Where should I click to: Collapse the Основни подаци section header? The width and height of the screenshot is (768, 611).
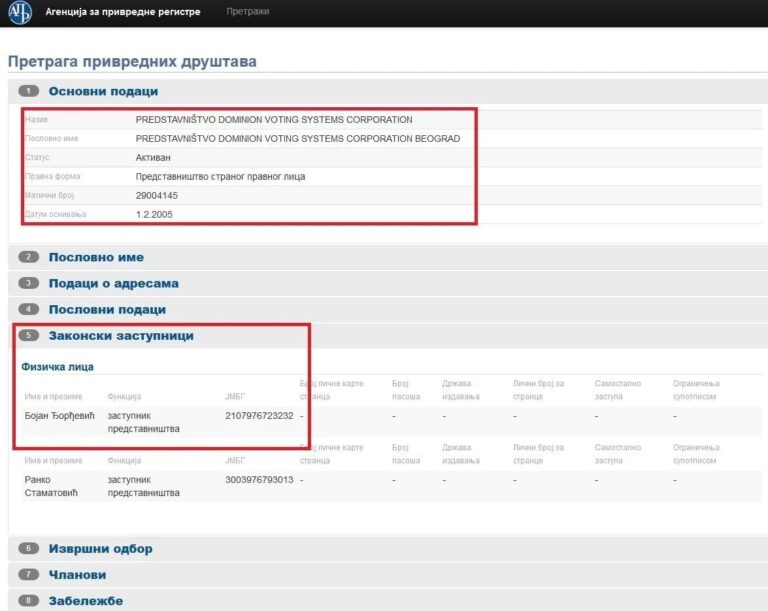[x=103, y=91]
